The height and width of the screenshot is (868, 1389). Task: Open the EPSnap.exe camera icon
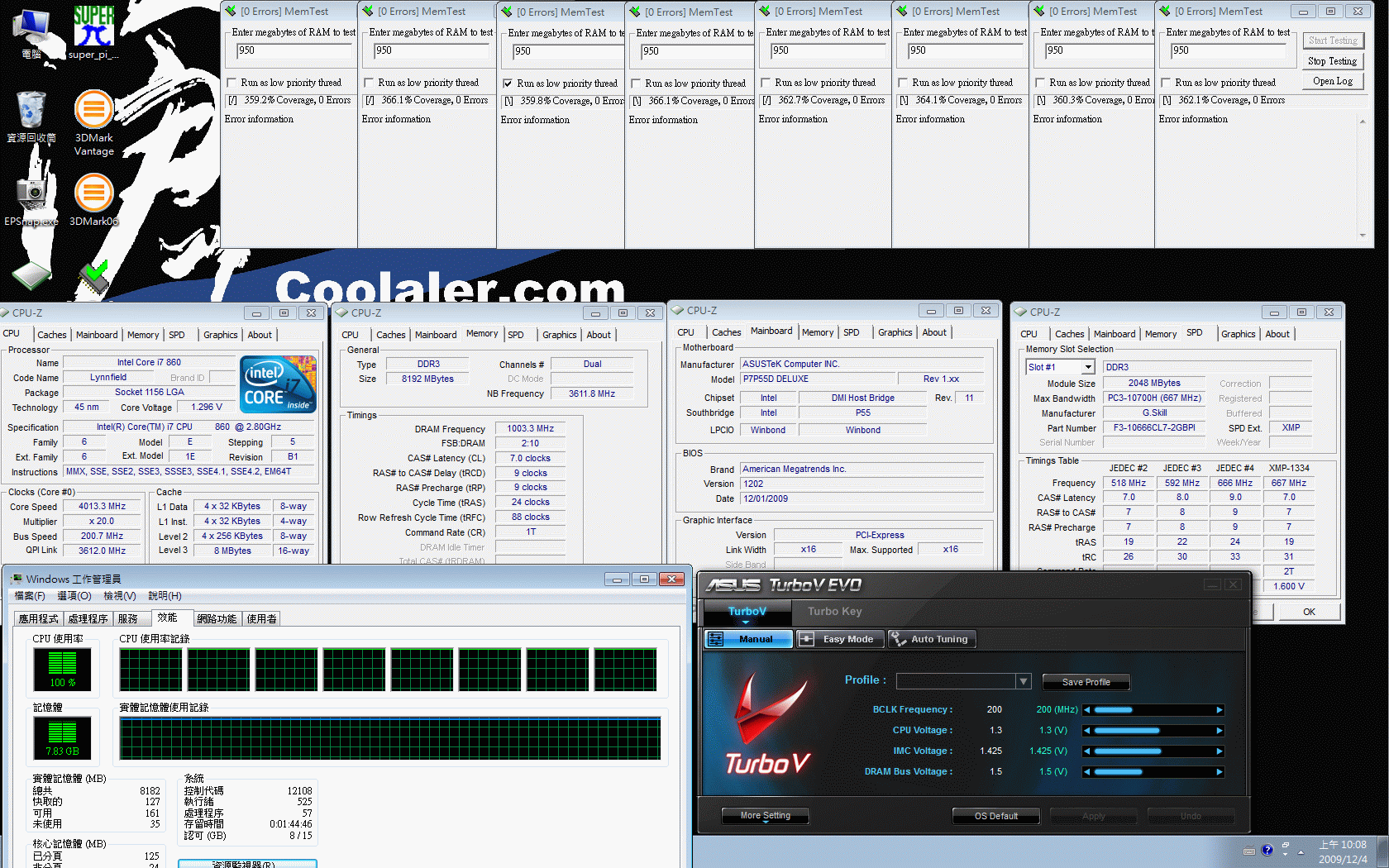(x=31, y=199)
